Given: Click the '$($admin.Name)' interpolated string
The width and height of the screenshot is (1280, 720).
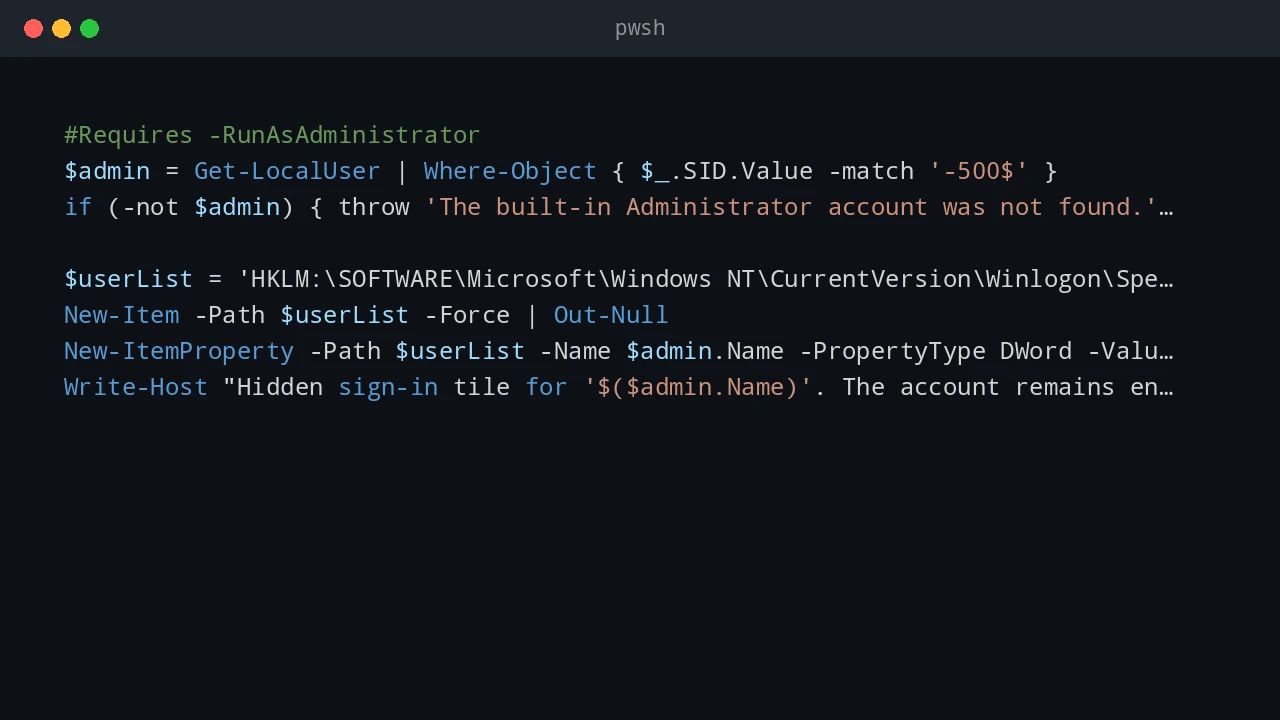Looking at the screenshot, I should (698, 387).
